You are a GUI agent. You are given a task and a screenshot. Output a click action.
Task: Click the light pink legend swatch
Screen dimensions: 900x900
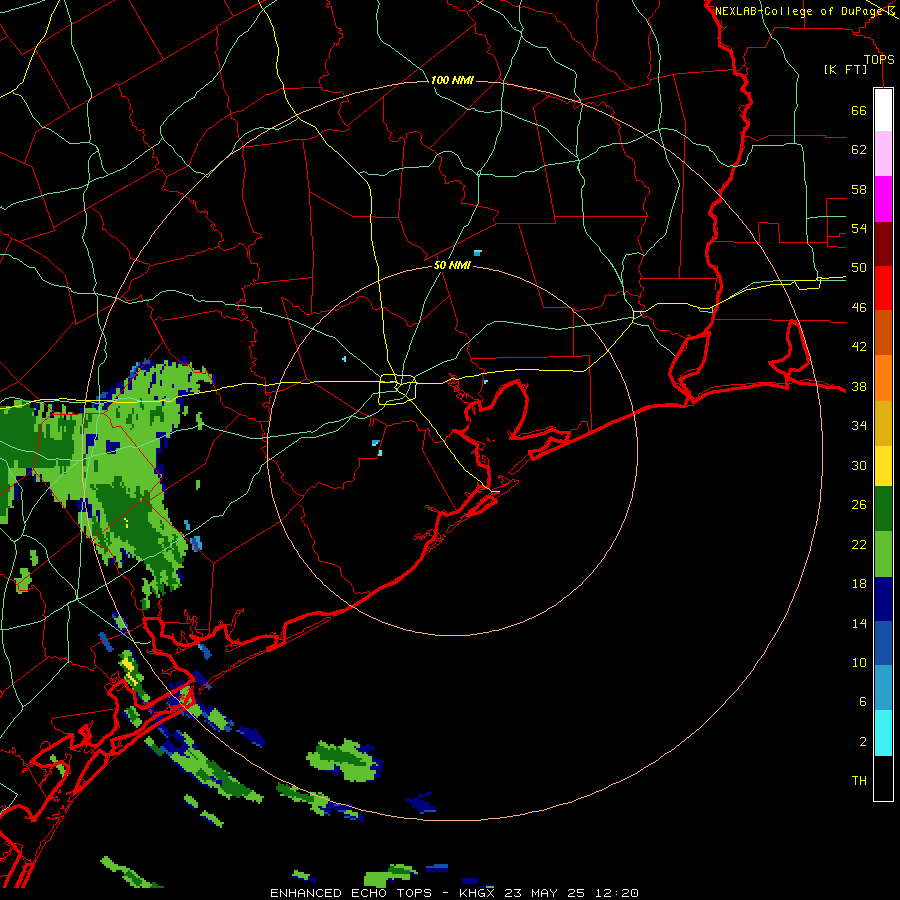[x=883, y=153]
